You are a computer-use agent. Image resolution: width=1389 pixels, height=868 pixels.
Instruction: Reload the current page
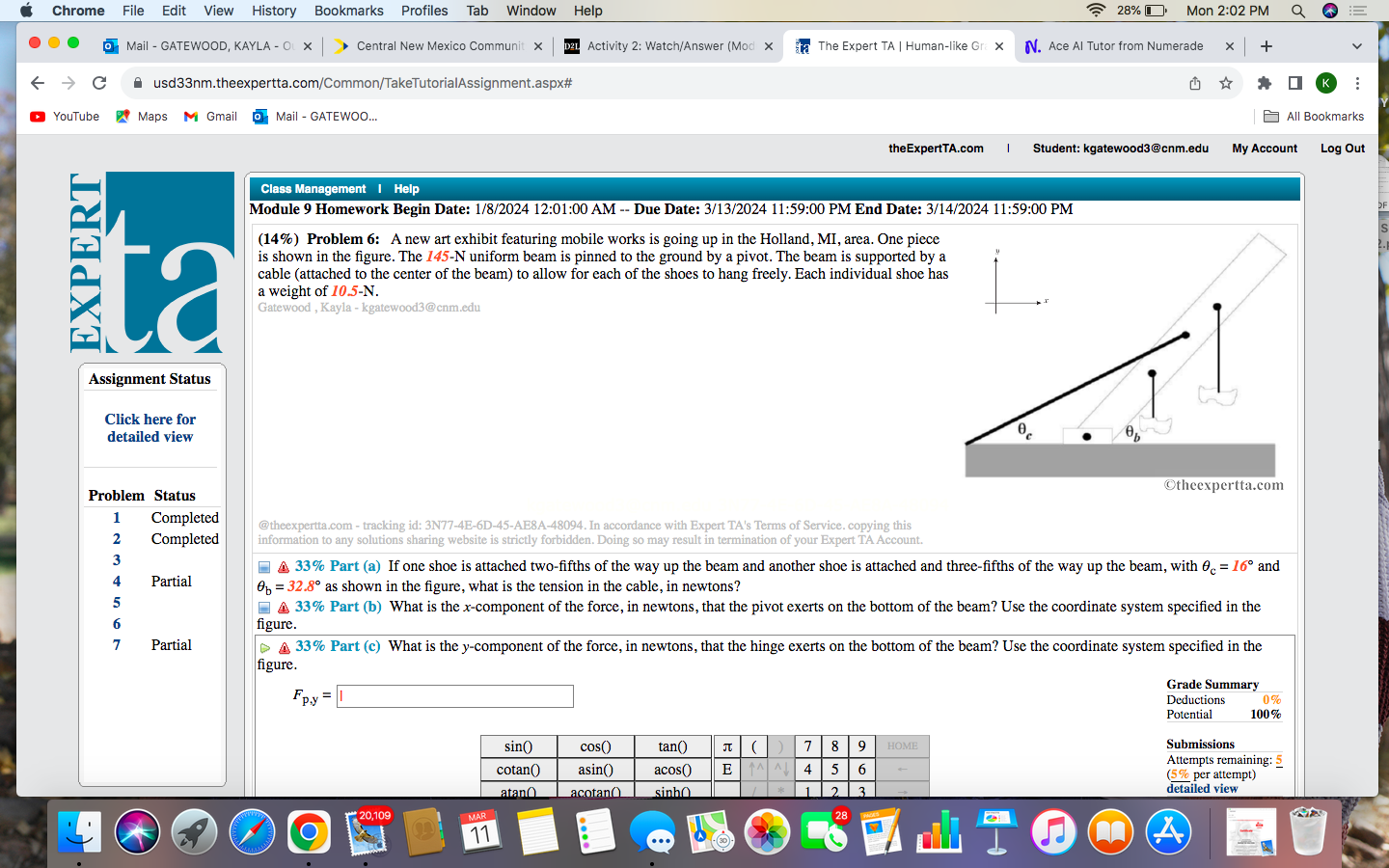[x=99, y=83]
